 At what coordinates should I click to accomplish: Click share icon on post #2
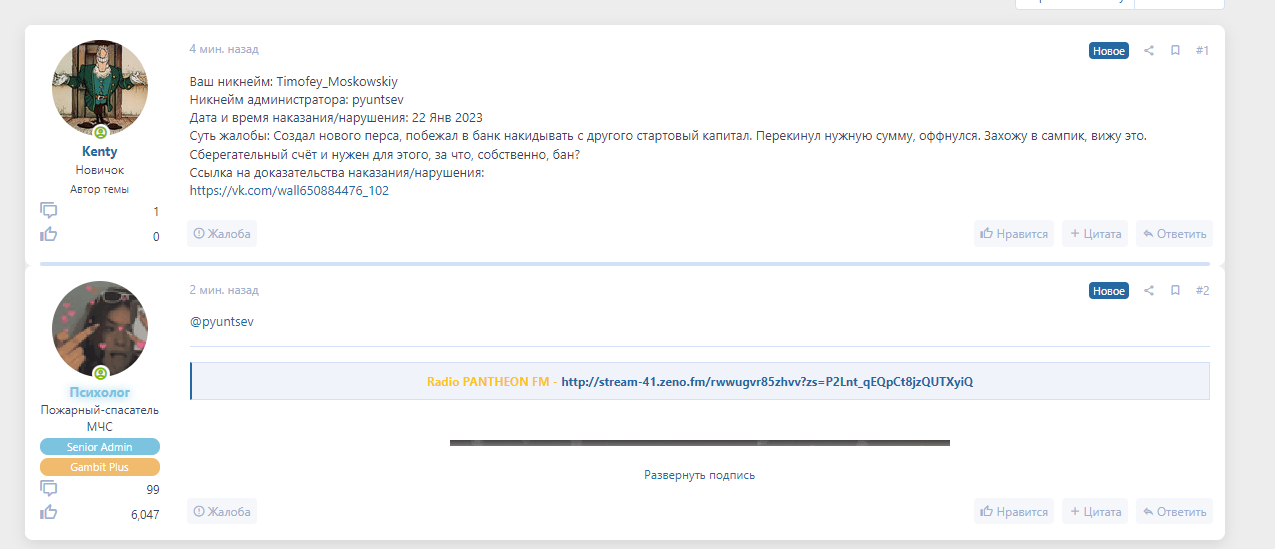coord(1149,291)
